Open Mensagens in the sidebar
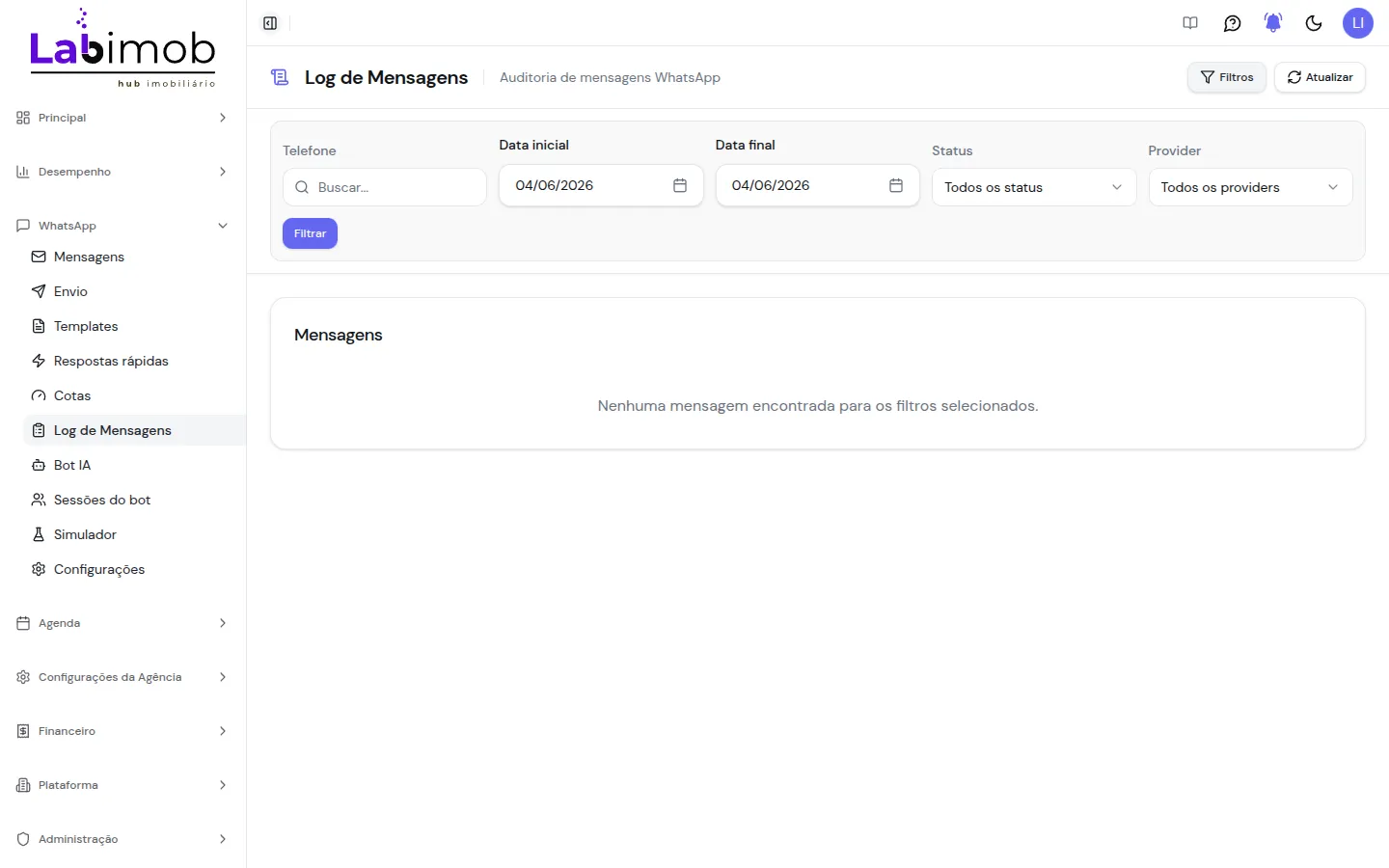The height and width of the screenshot is (868, 1389). click(134, 257)
